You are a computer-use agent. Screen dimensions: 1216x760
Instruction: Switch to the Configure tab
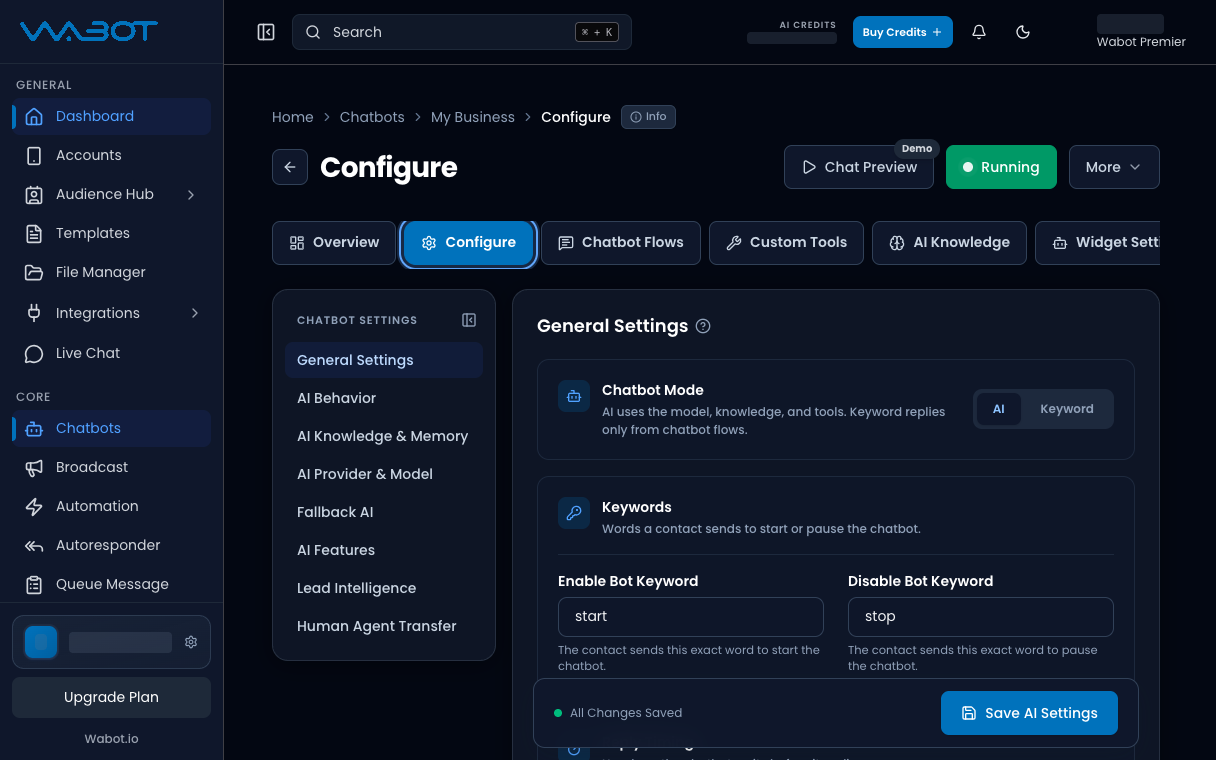click(468, 243)
